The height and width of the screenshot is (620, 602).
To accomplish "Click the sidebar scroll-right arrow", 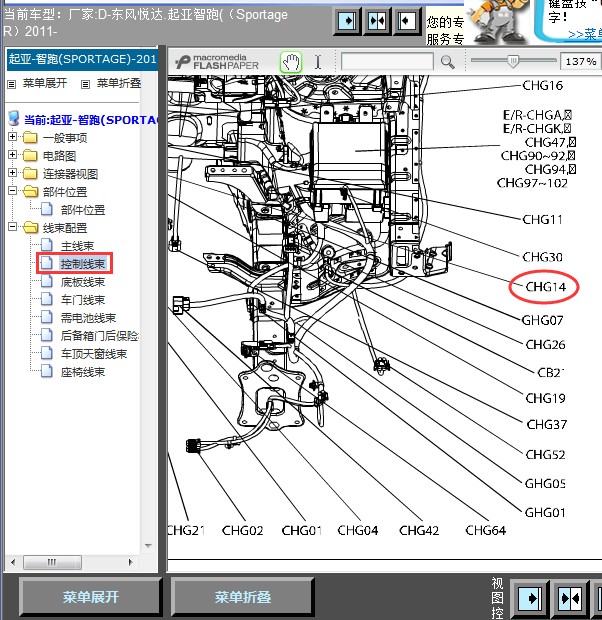I will click(131, 562).
